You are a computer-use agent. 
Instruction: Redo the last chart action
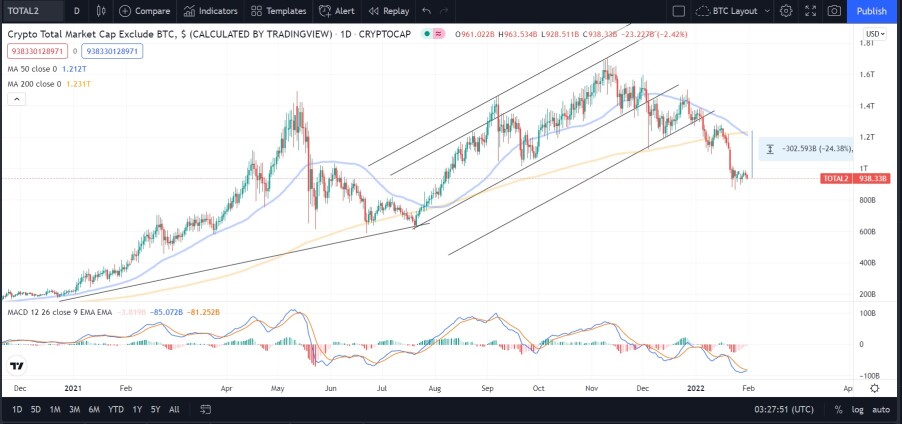(x=444, y=11)
